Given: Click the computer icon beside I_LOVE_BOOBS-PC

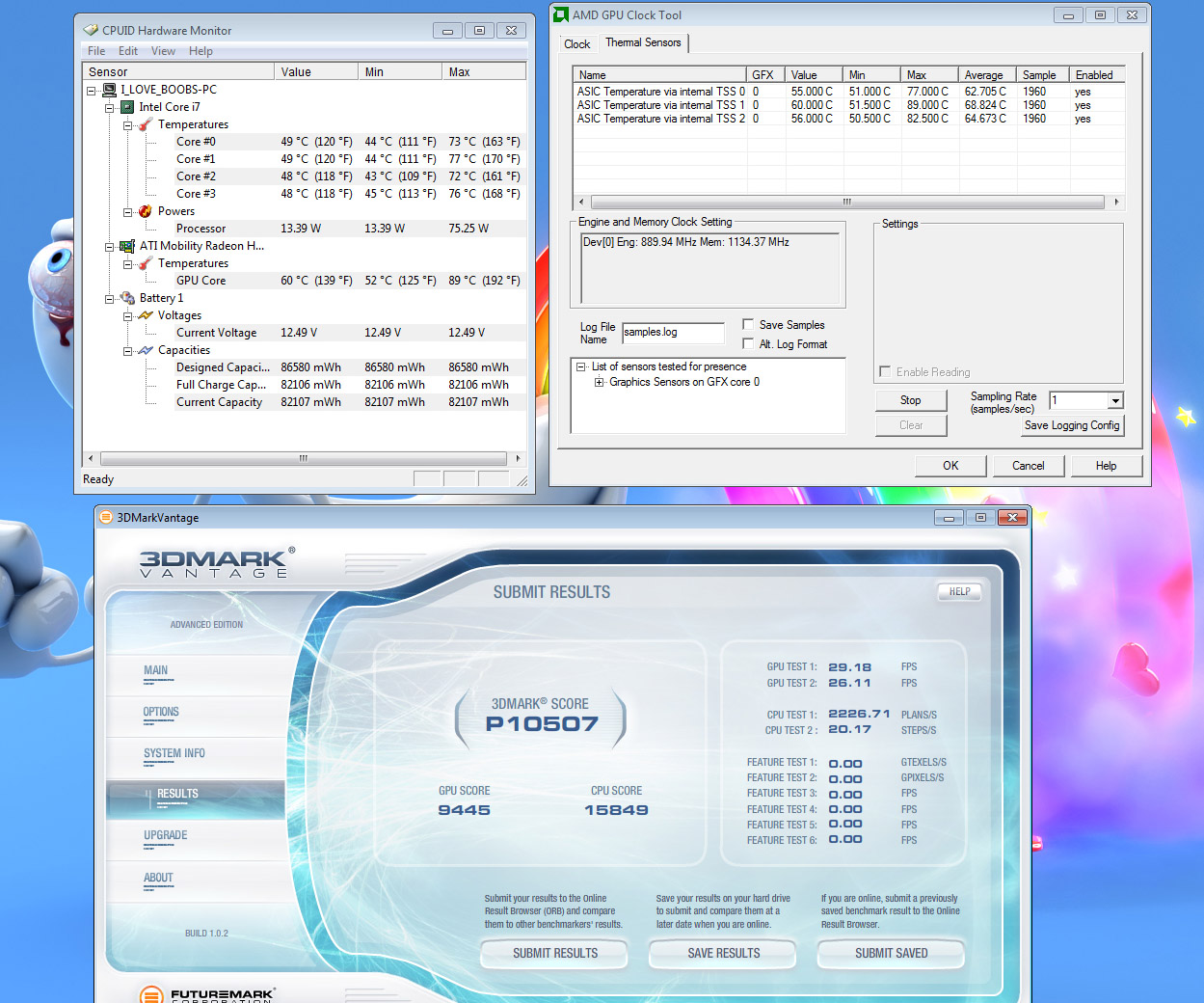Looking at the screenshot, I should coord(109,90).
